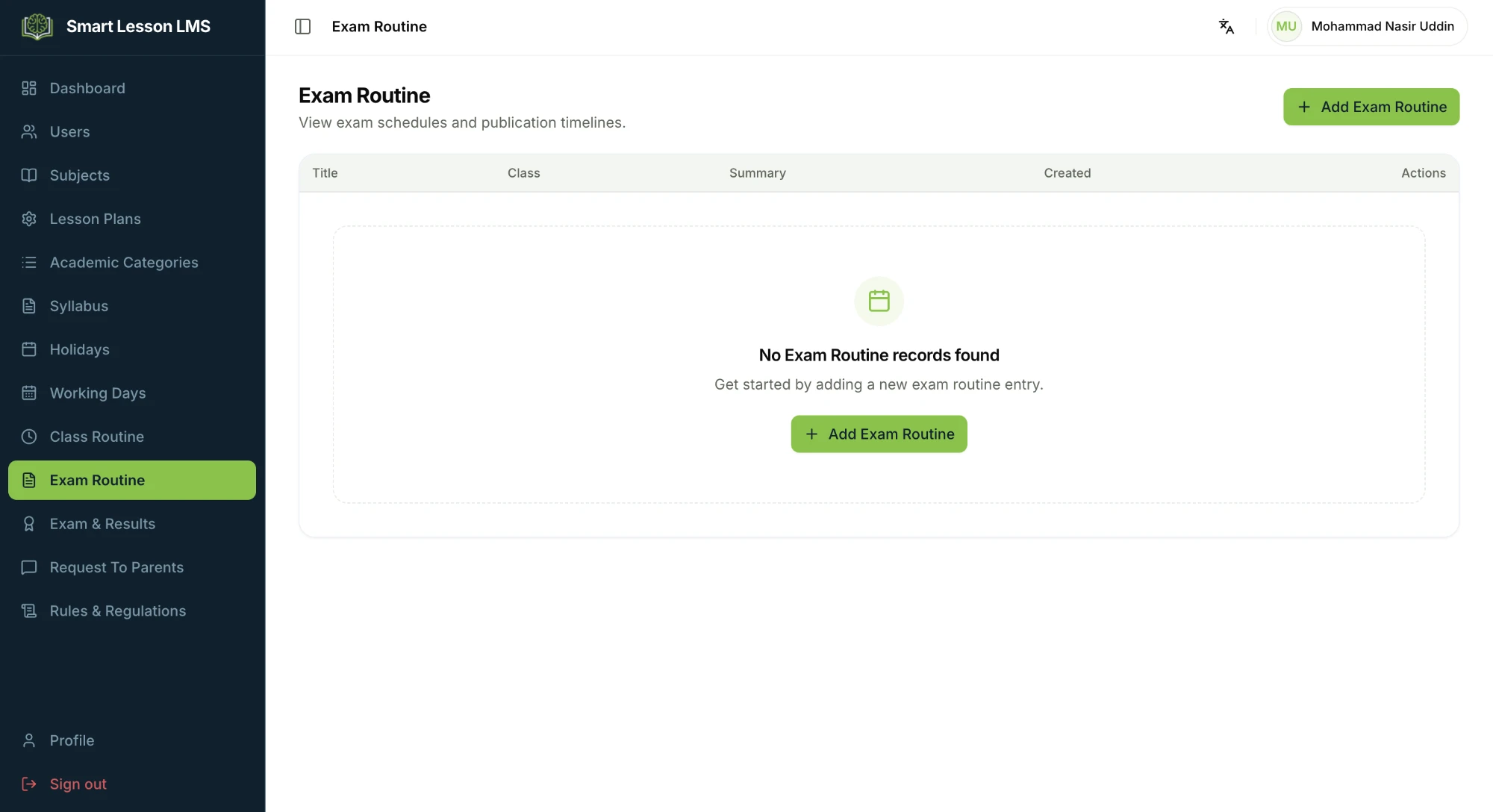Click the Rules & Regulations scroll icon

coord(29,611)
